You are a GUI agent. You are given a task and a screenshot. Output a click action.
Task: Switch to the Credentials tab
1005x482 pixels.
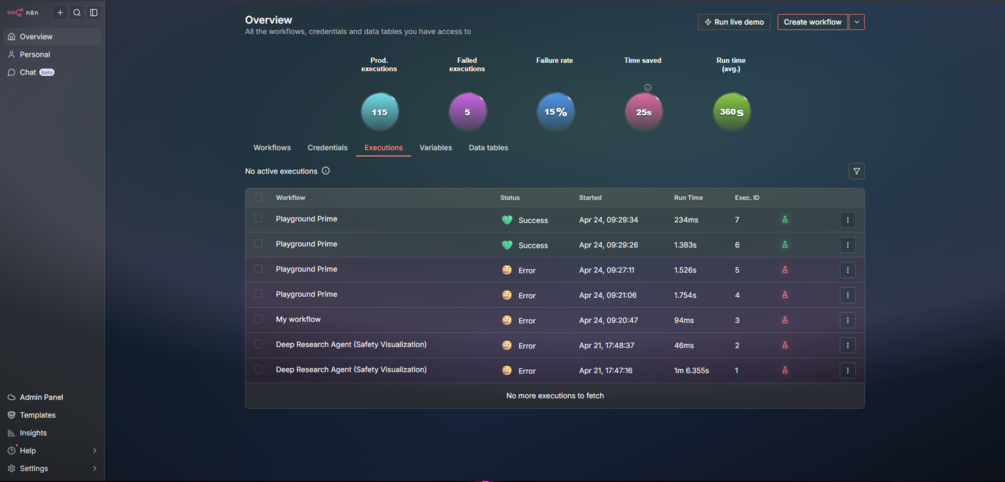[328, 147]
